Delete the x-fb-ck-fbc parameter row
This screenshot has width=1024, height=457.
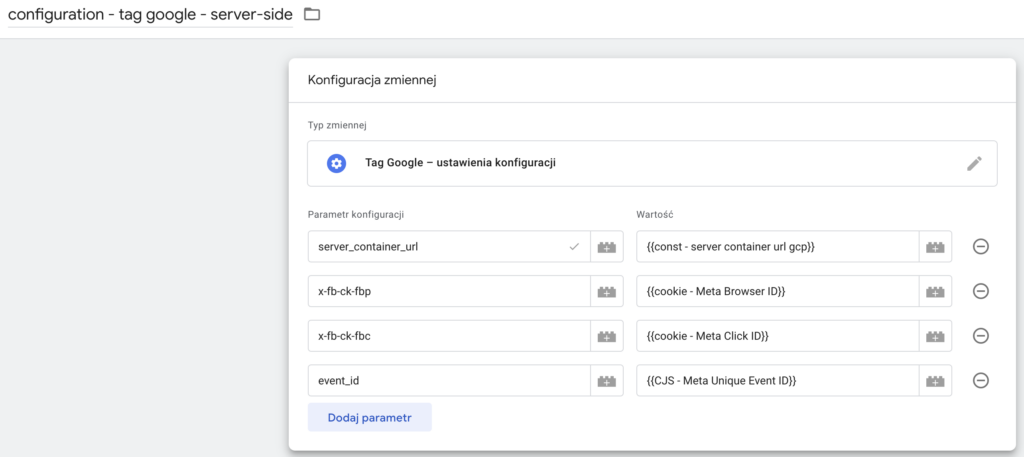(x=981, y=336)
